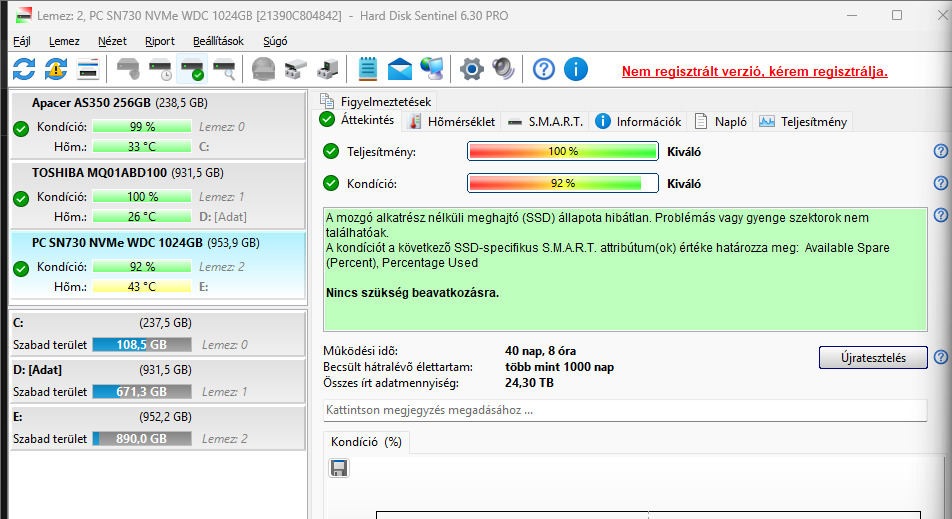Select the E: partition entry
Viewport: 952px width, 519px height.
coord(158,428)
